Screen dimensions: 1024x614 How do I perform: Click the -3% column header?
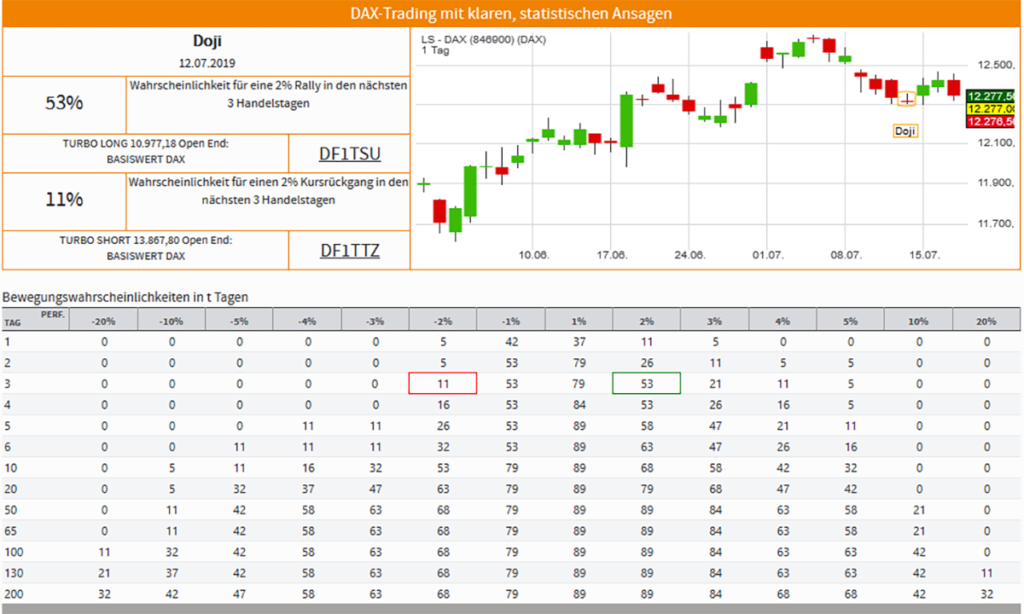point(375,321)
